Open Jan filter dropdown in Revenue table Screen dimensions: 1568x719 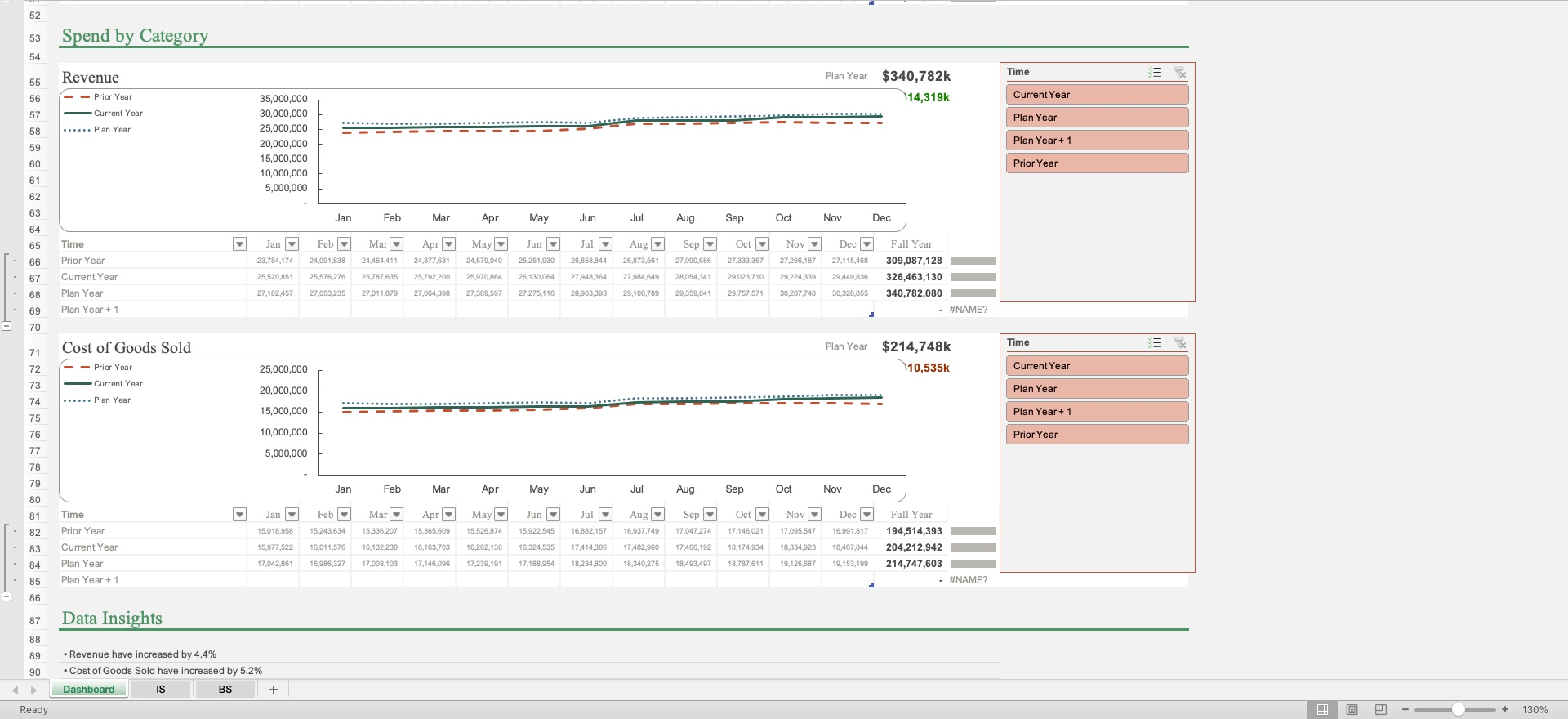[x=292, y=244]
